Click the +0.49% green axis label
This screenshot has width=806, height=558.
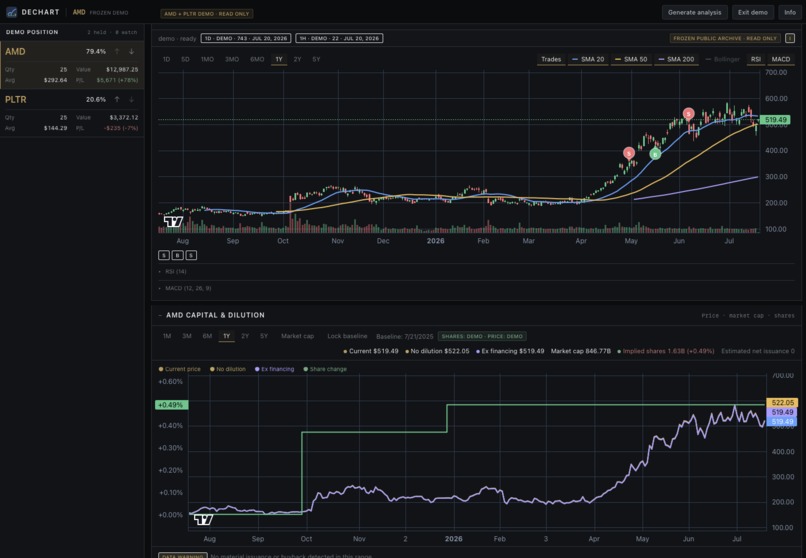click(x=172, y=405)
